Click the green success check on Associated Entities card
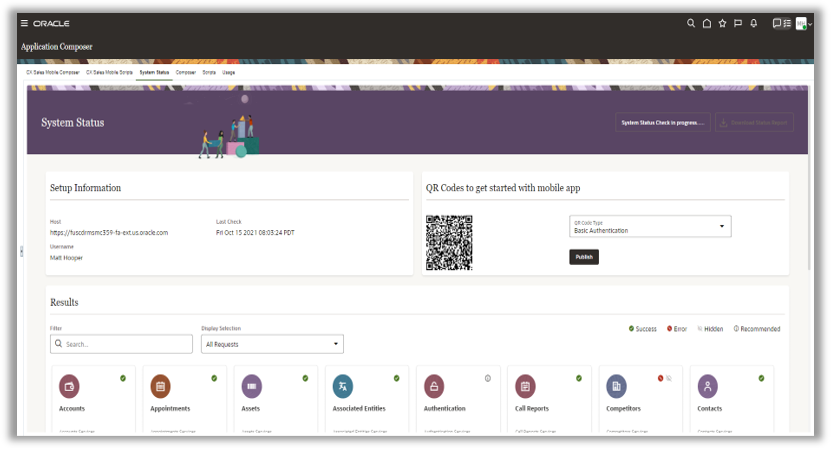 click(x=396, y=378)
